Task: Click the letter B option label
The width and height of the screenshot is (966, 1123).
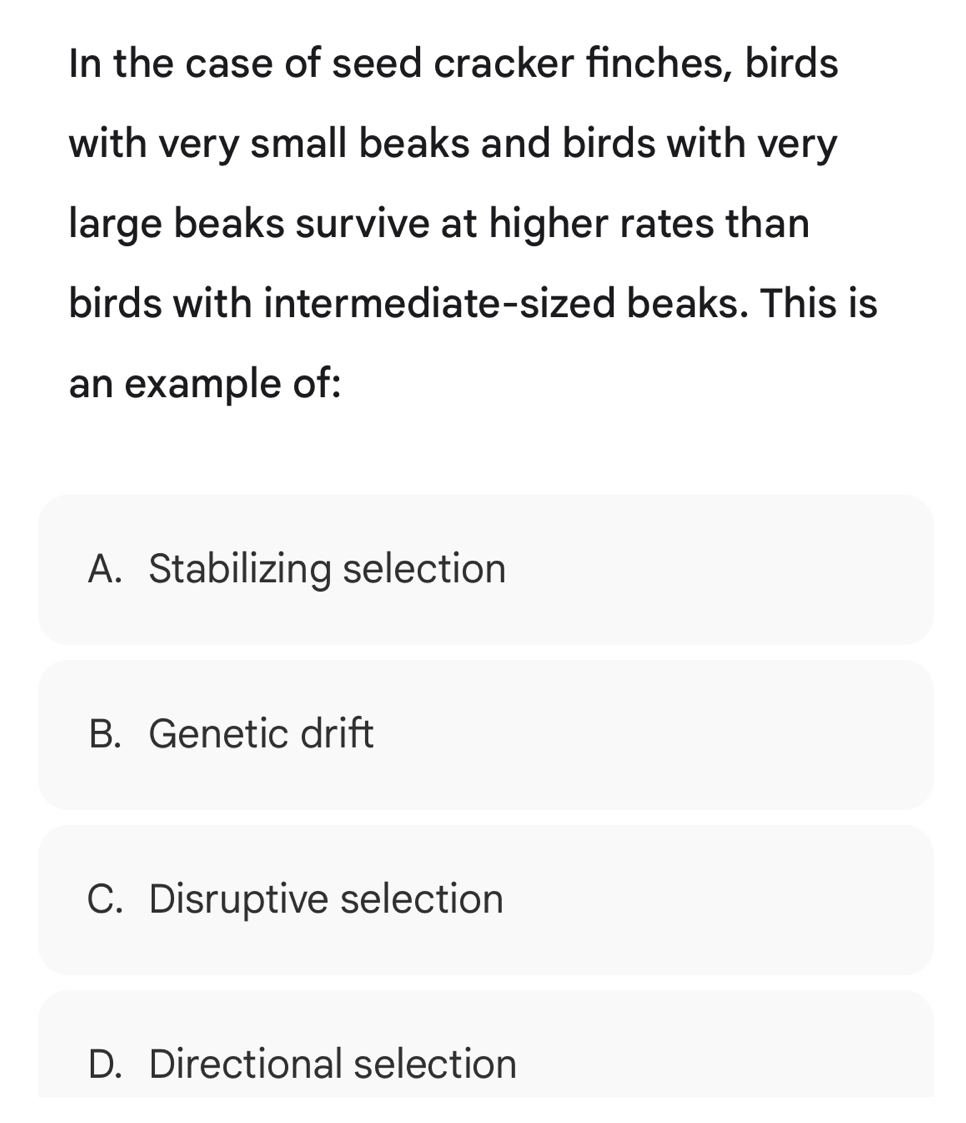Action: [104, 735]
